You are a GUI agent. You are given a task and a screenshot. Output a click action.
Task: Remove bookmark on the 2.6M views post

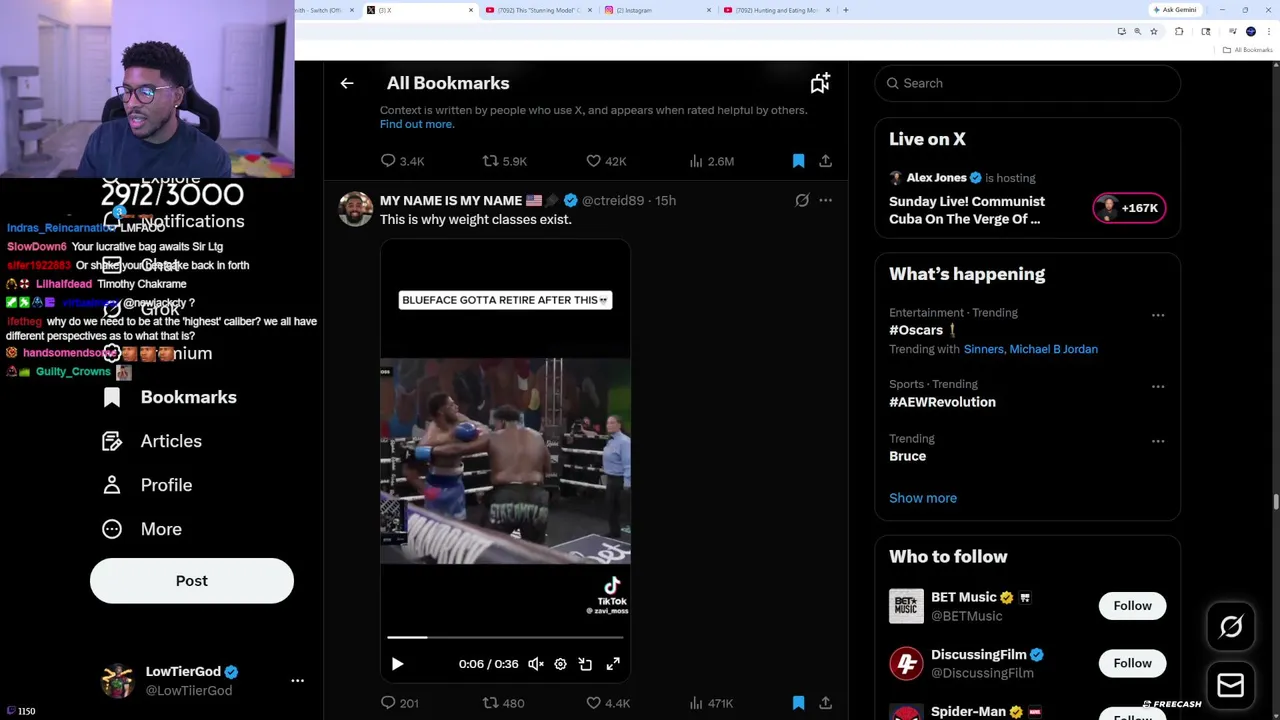798,161
